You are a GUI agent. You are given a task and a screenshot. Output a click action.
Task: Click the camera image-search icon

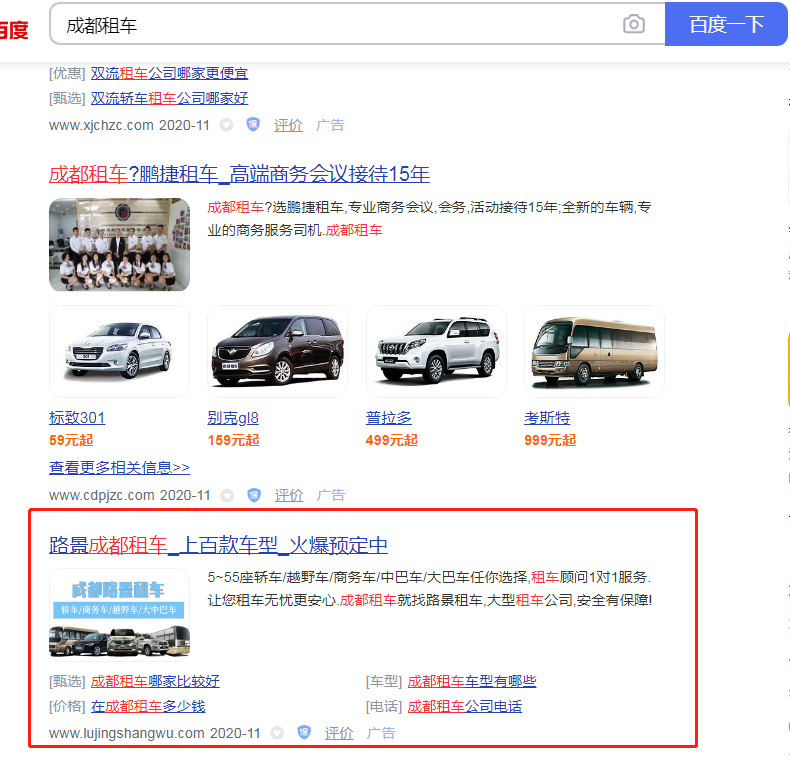click(633, 24)
